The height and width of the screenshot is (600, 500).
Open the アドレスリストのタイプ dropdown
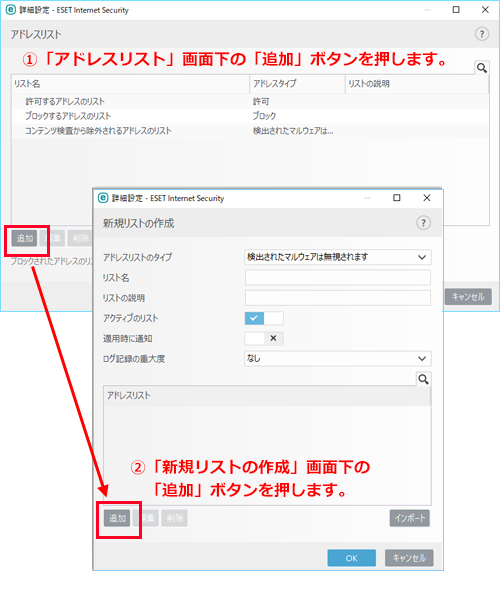click(x=338, y=257)
